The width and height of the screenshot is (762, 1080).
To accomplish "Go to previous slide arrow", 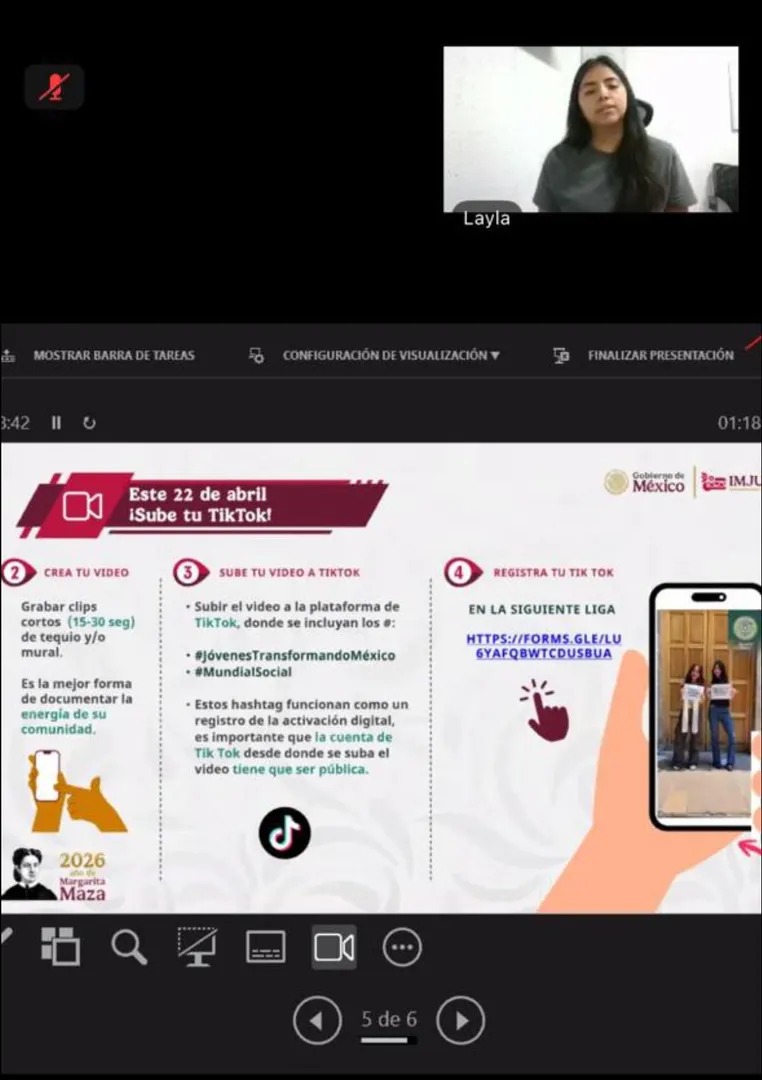I will pos(317,1020).
